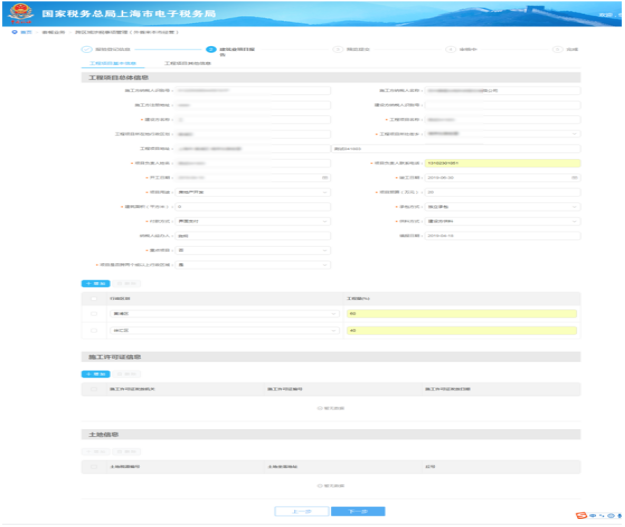Image resolution: width=625 pixels, height=527 pixels.
Task: Click the 施工许可证信息 section header
Action: tap(331, 357)
